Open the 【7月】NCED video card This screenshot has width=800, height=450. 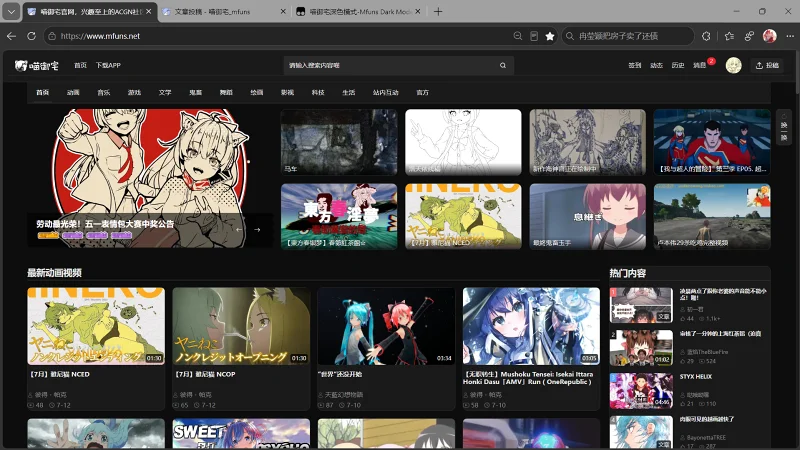tap(96, 348)
